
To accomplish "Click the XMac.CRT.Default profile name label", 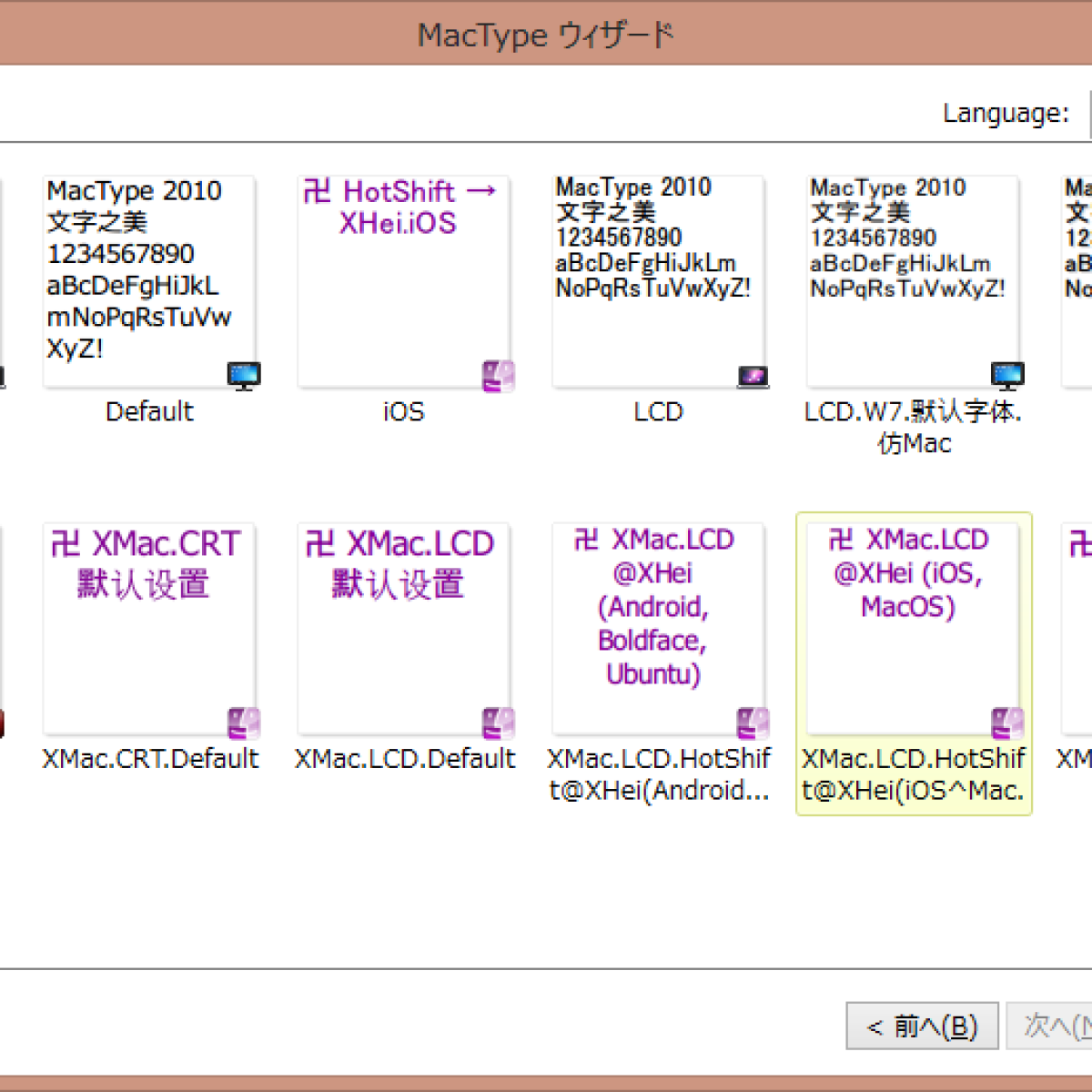I will (150, 759).
